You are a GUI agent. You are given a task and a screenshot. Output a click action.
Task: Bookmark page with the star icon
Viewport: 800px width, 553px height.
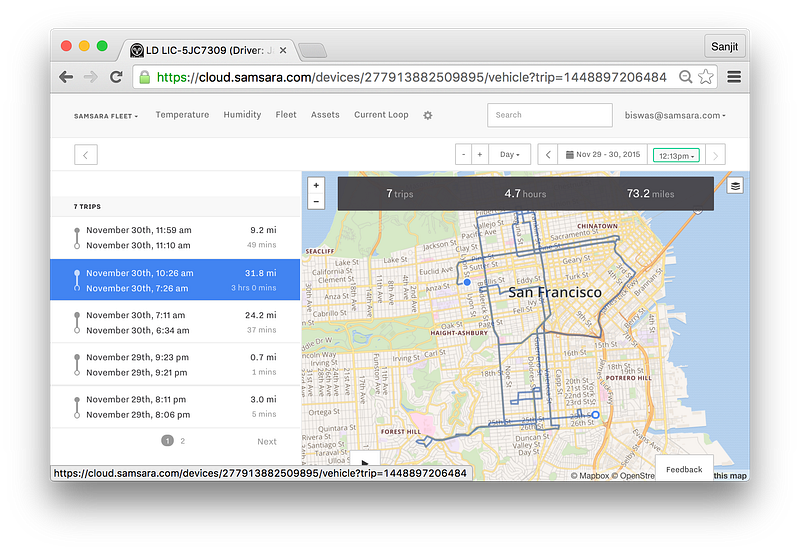[x=706, y=77]
